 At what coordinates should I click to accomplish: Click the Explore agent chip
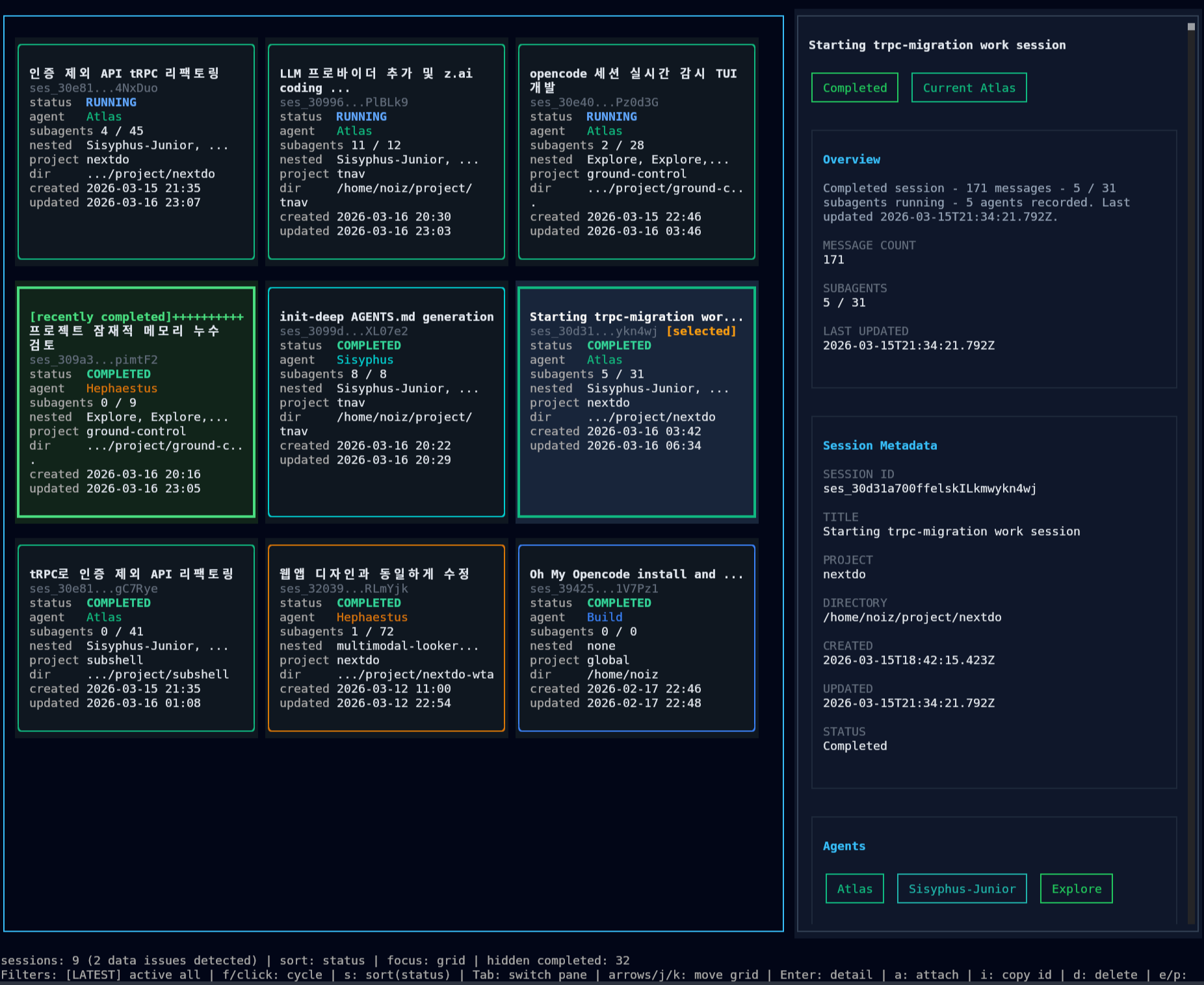(1077, 889)
